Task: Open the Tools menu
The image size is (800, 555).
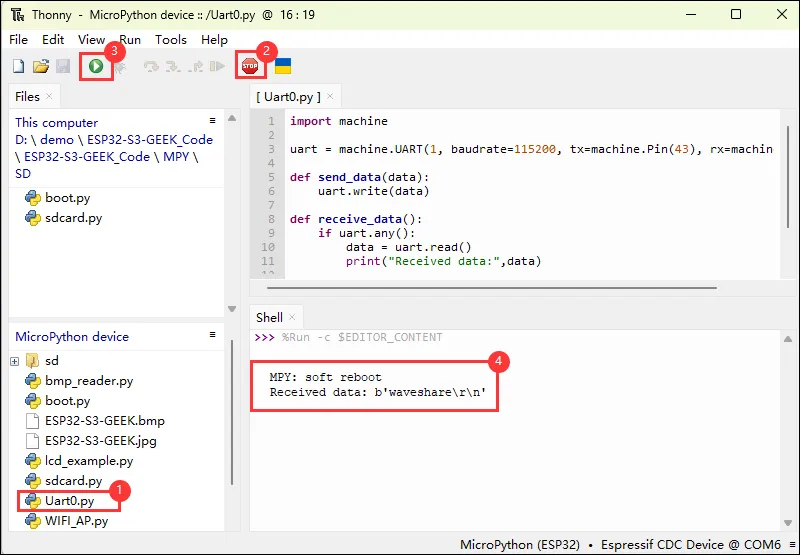Action: click(x=170, y=40)
